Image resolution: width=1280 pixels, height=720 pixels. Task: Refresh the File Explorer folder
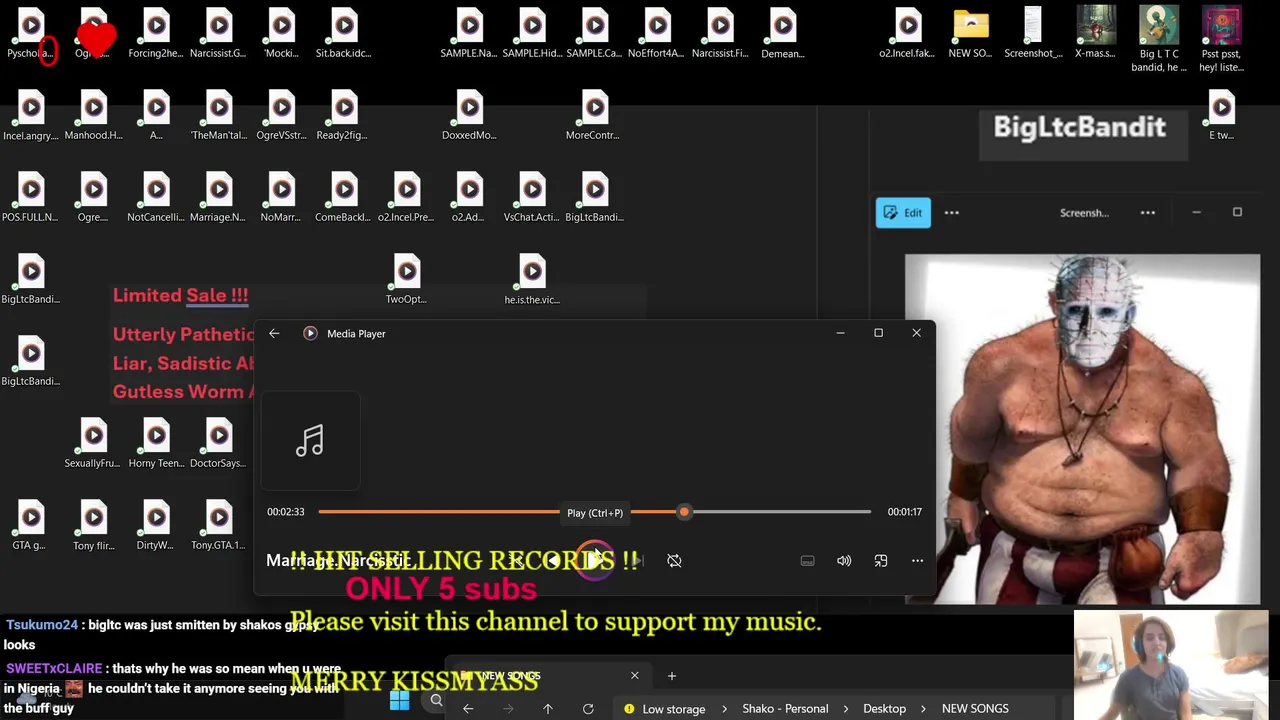[588, 709]
